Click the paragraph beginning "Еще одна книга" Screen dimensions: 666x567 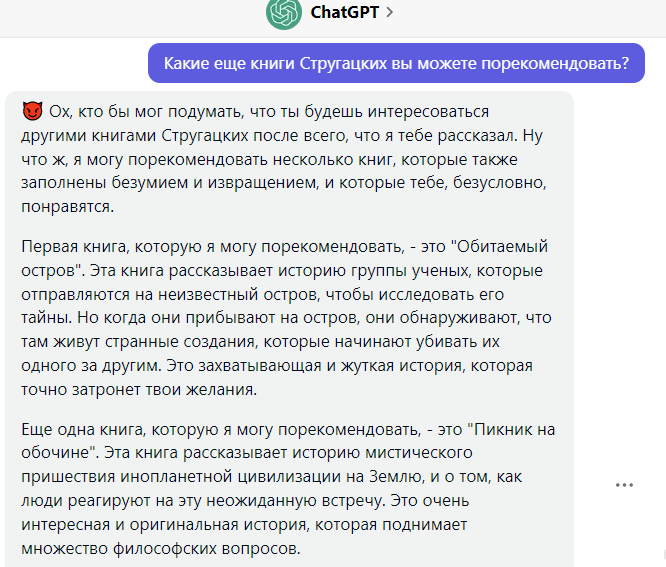tap(288, 489)
